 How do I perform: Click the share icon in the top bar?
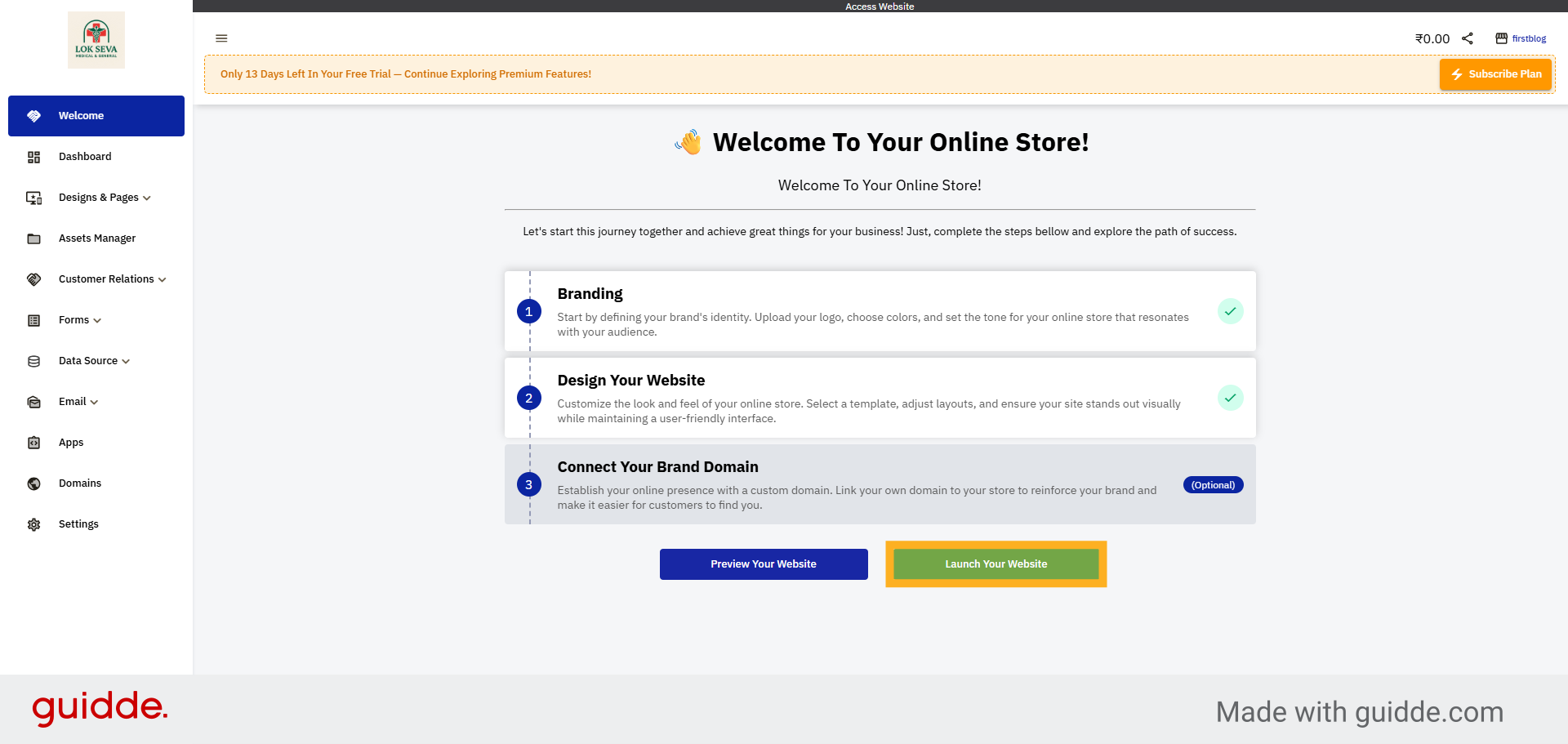click(1468, 38)
